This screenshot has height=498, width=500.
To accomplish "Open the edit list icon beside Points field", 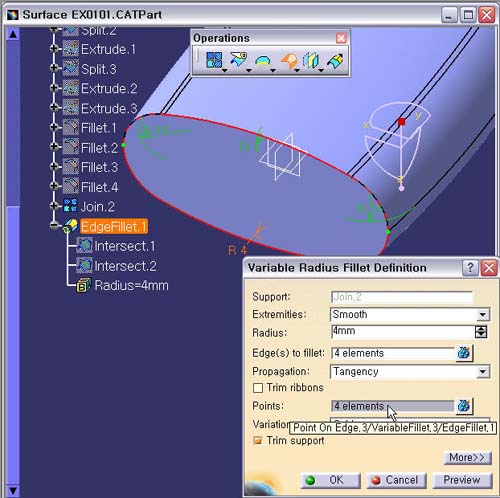I will (x=464, y=406).
